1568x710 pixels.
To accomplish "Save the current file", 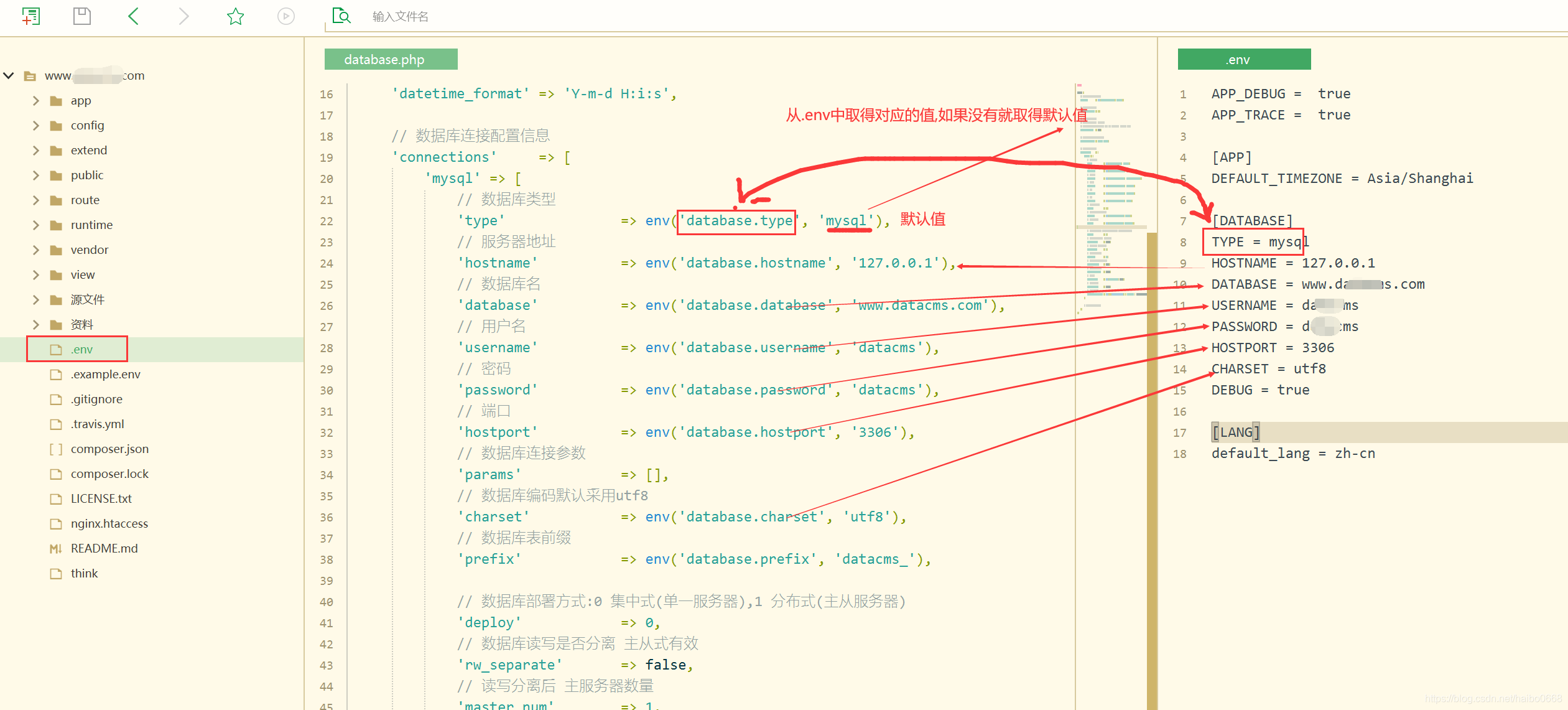I will pyautogui.click(x=81, y=16).
